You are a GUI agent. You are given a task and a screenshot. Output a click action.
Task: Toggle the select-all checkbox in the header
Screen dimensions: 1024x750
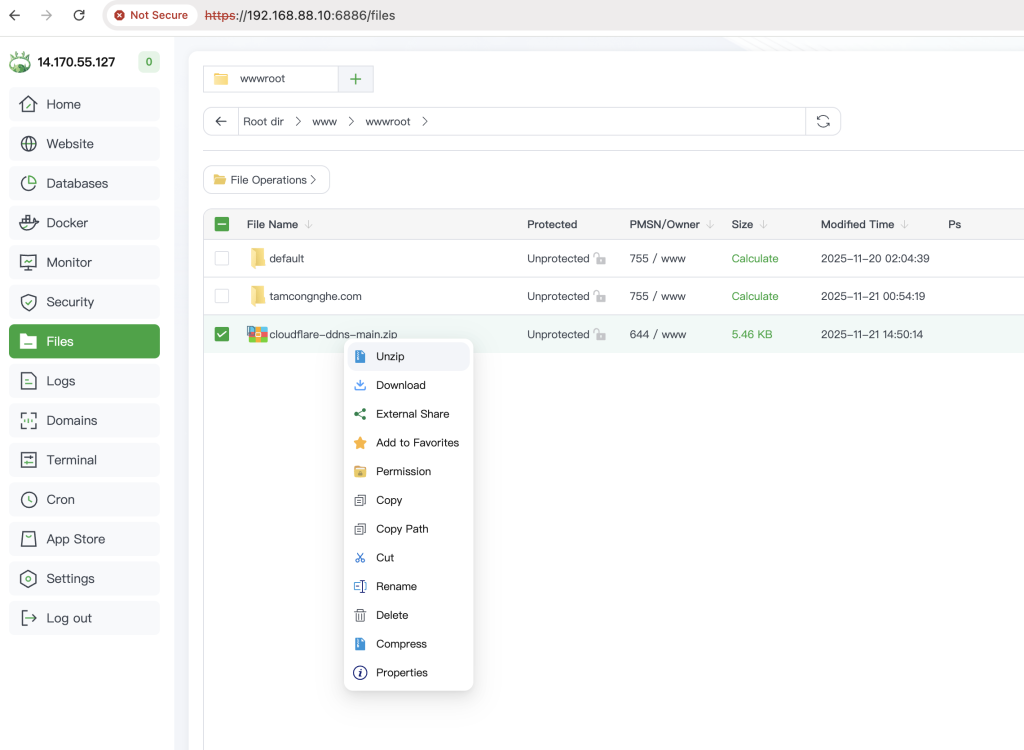pos(222,225)
